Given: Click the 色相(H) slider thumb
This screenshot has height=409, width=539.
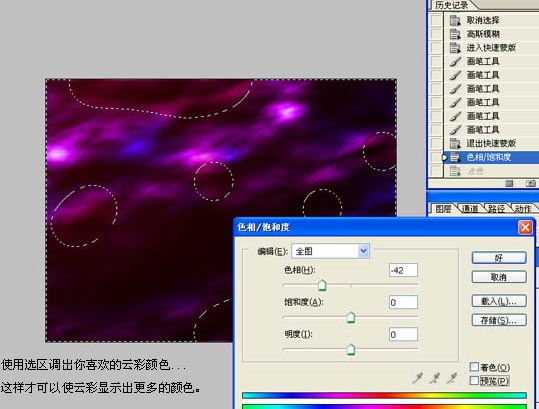Looking at the screenshot, I should coord(322,285).
